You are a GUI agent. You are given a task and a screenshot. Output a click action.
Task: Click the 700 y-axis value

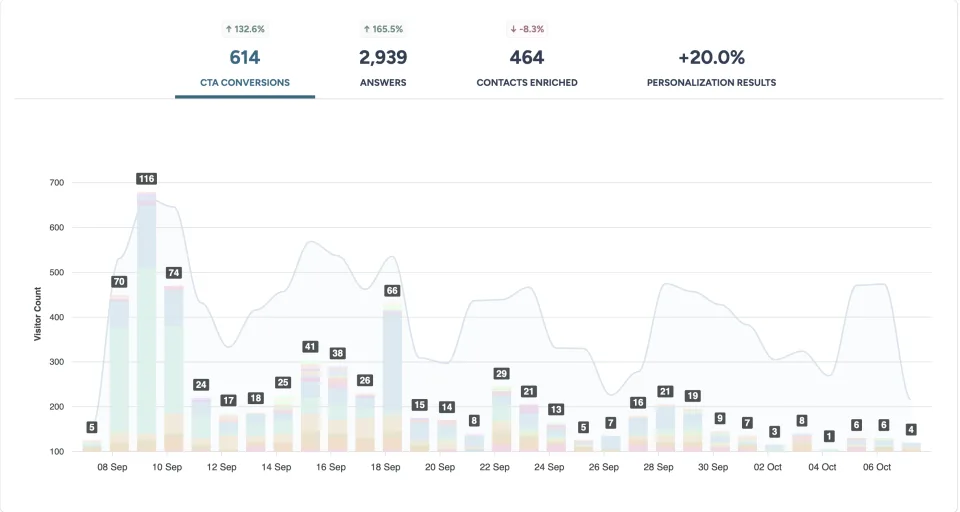pyautogui.click(x=56, y=183)
